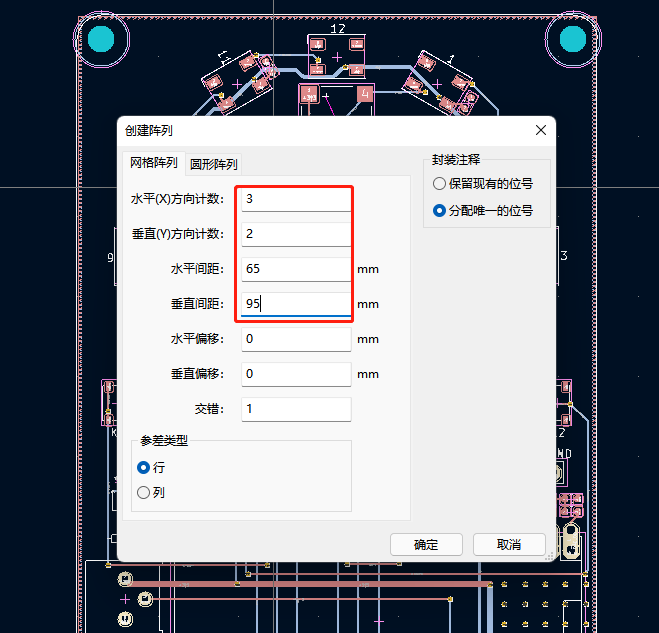
Task: Click the top-left cyan mounting hole
Action: coord(101,39)
